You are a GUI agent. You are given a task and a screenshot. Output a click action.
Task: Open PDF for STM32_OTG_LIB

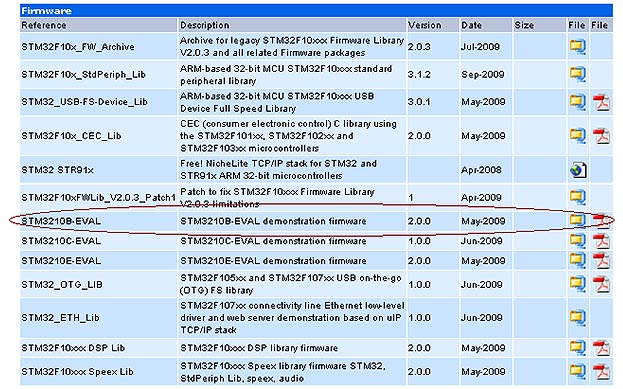[601, 284]
